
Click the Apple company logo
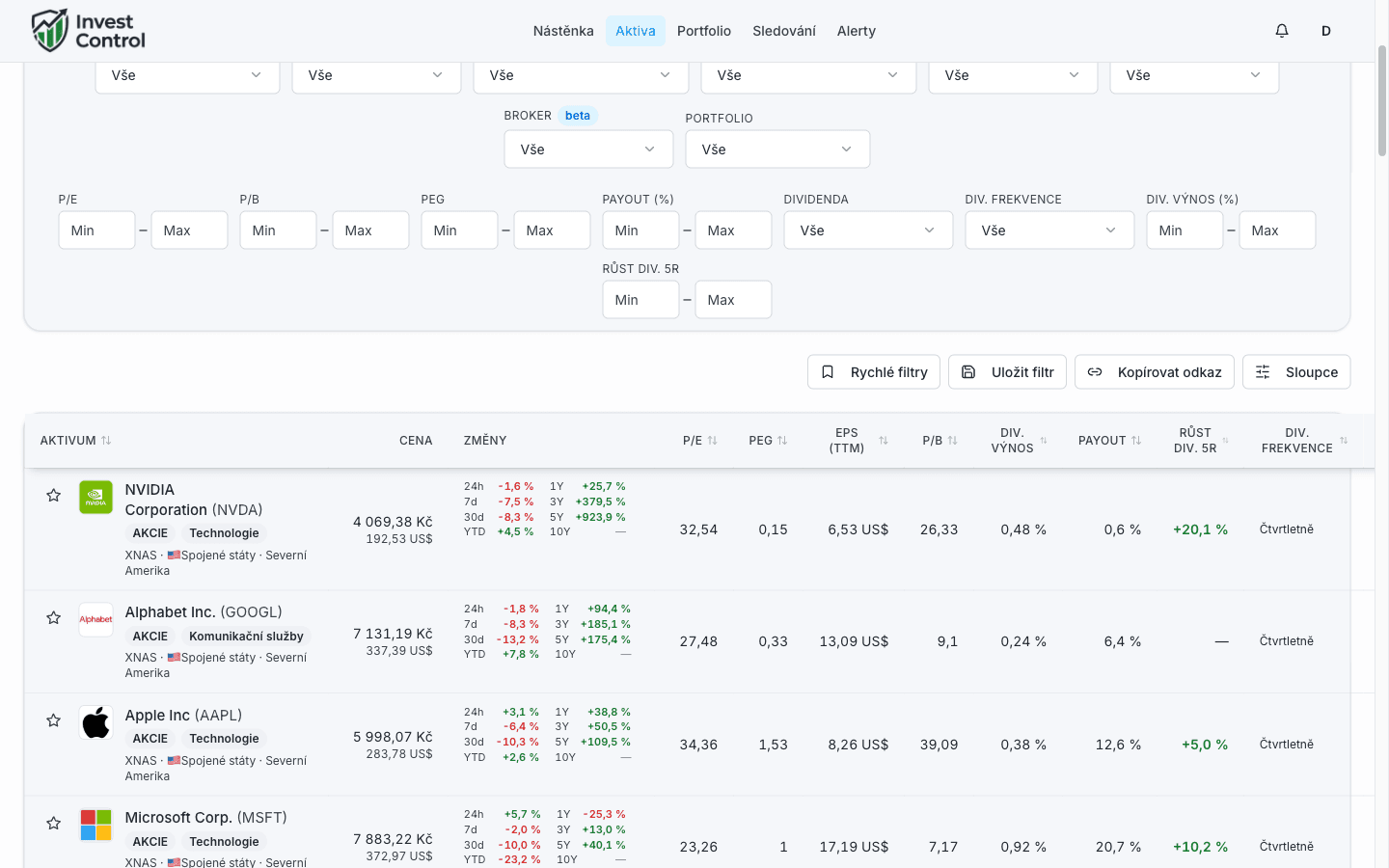(95, 722)
